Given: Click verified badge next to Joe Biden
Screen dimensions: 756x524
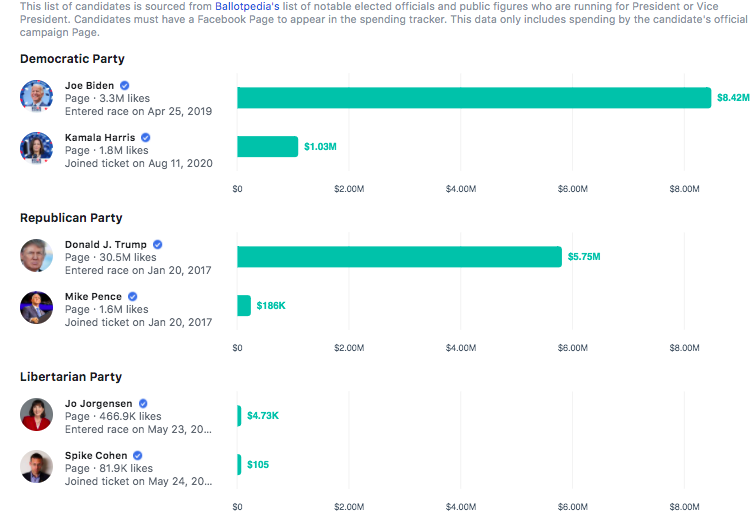Looking at the screenshot, I should tap(125, 86).
